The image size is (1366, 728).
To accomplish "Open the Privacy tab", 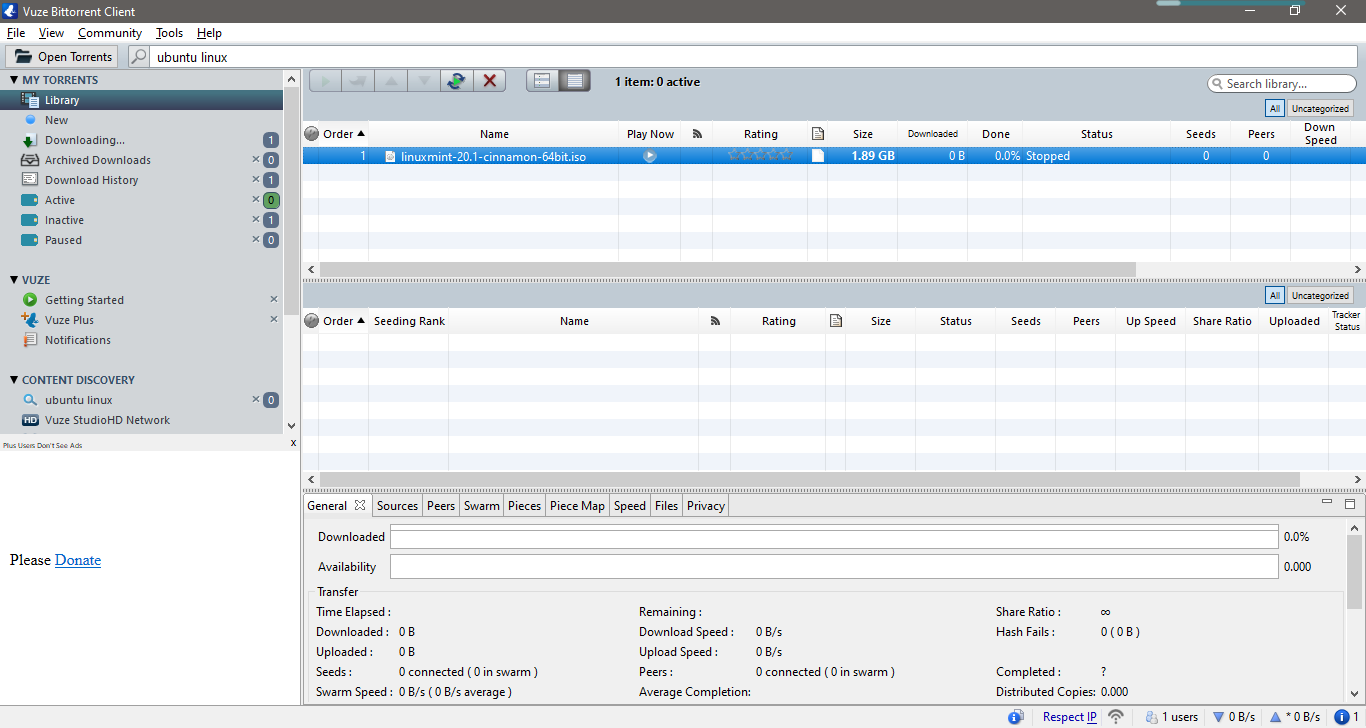I will coord(706,506).
